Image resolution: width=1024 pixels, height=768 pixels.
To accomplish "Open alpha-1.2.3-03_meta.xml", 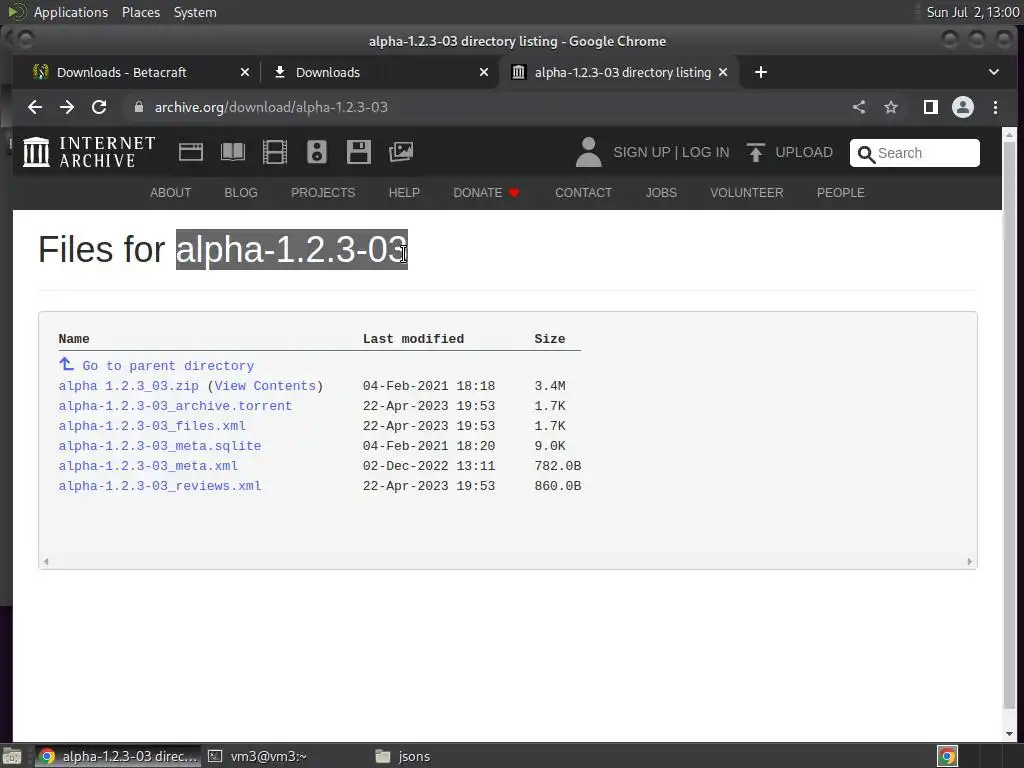I will (148, 466).
